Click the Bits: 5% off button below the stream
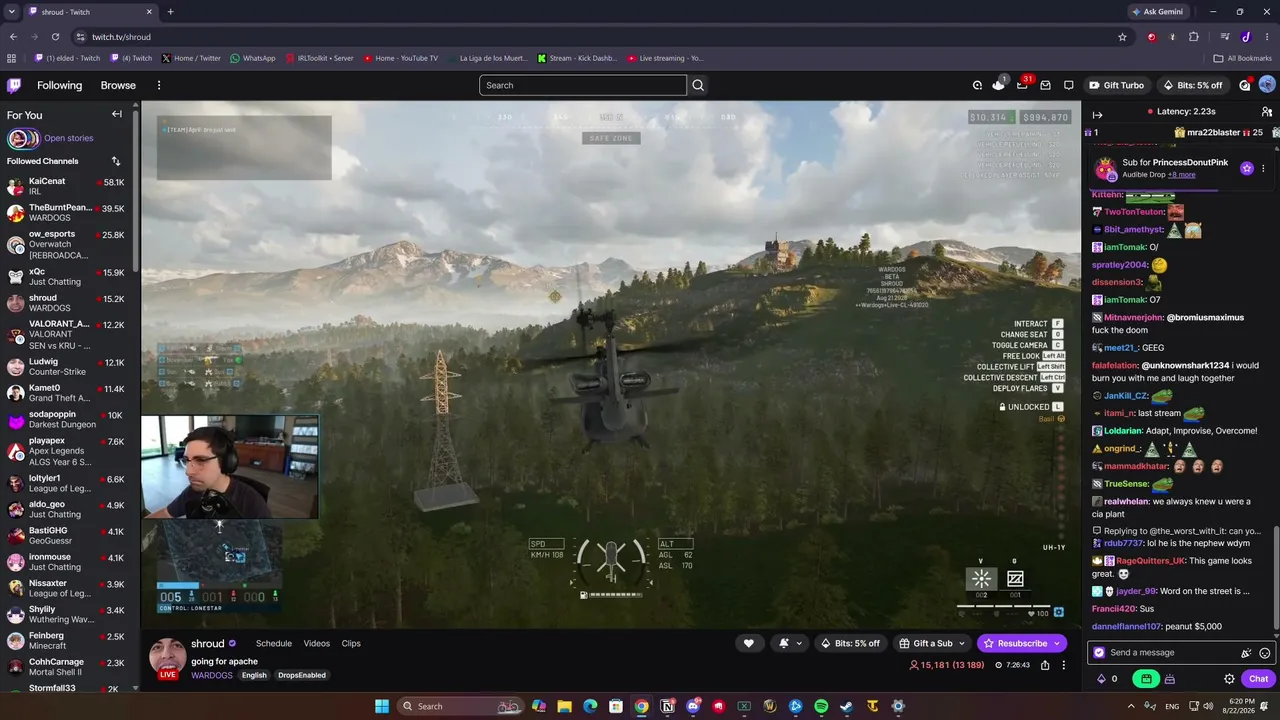Viewport: 1280px width, 720px height. tap(851, 643)
